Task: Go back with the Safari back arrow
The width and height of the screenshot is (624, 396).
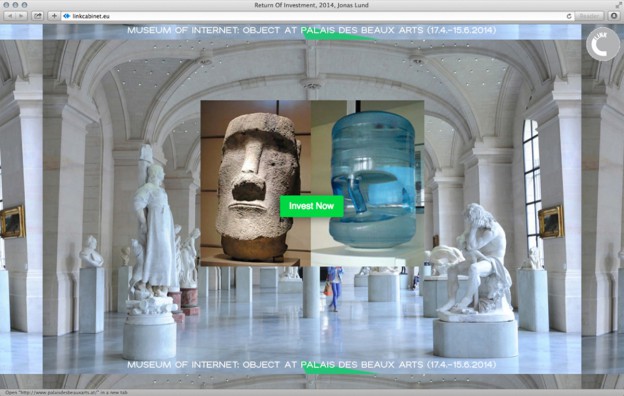Action: (x=10, y=16)
